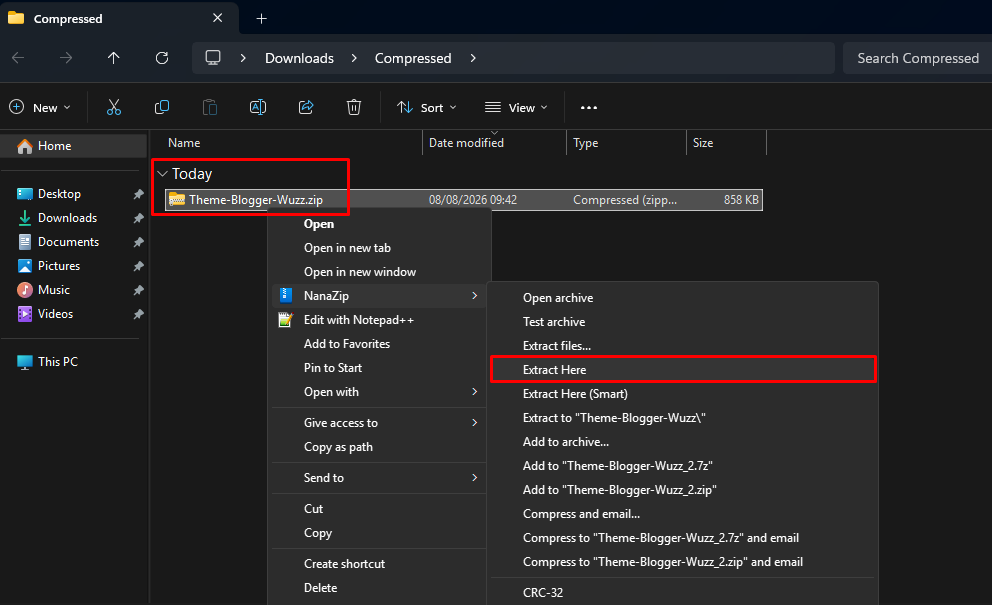Close the Compressed tab

[x=218, y=18]
